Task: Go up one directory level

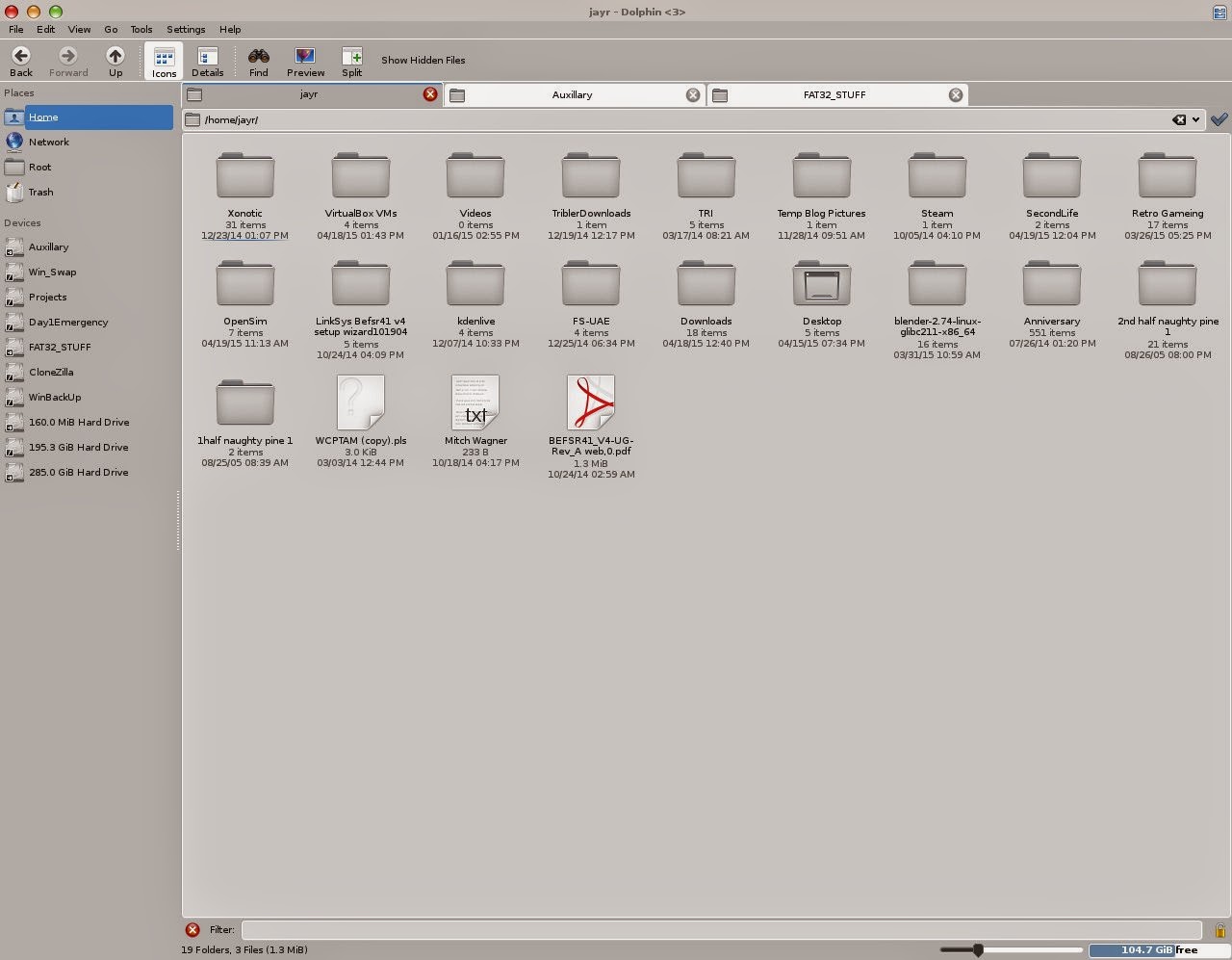Action: point(115,62)
